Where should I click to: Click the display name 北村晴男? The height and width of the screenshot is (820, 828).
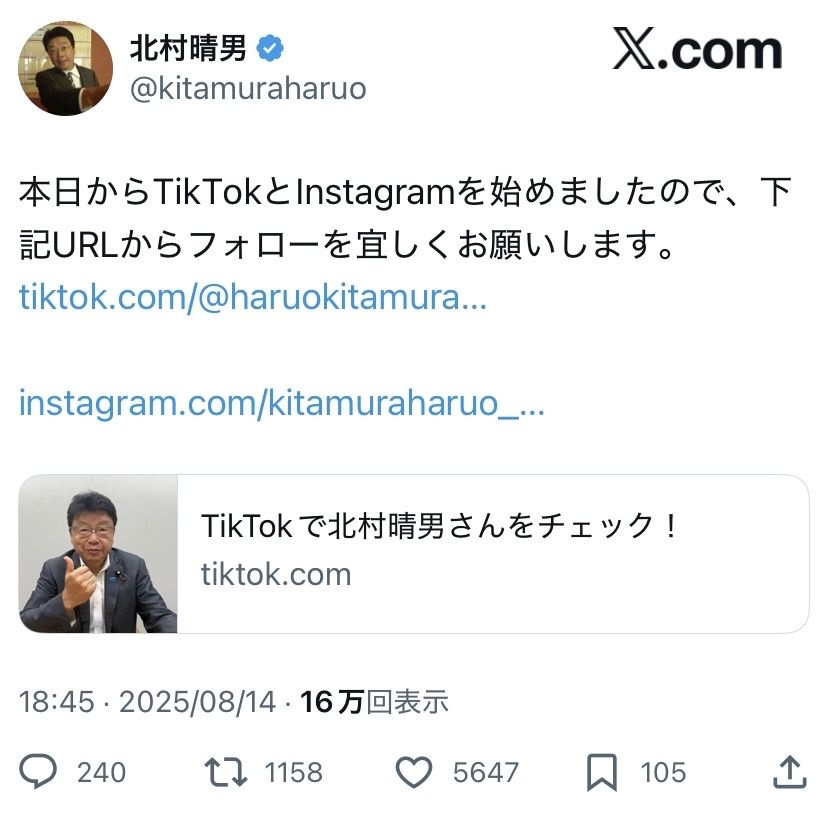[189, 47]
